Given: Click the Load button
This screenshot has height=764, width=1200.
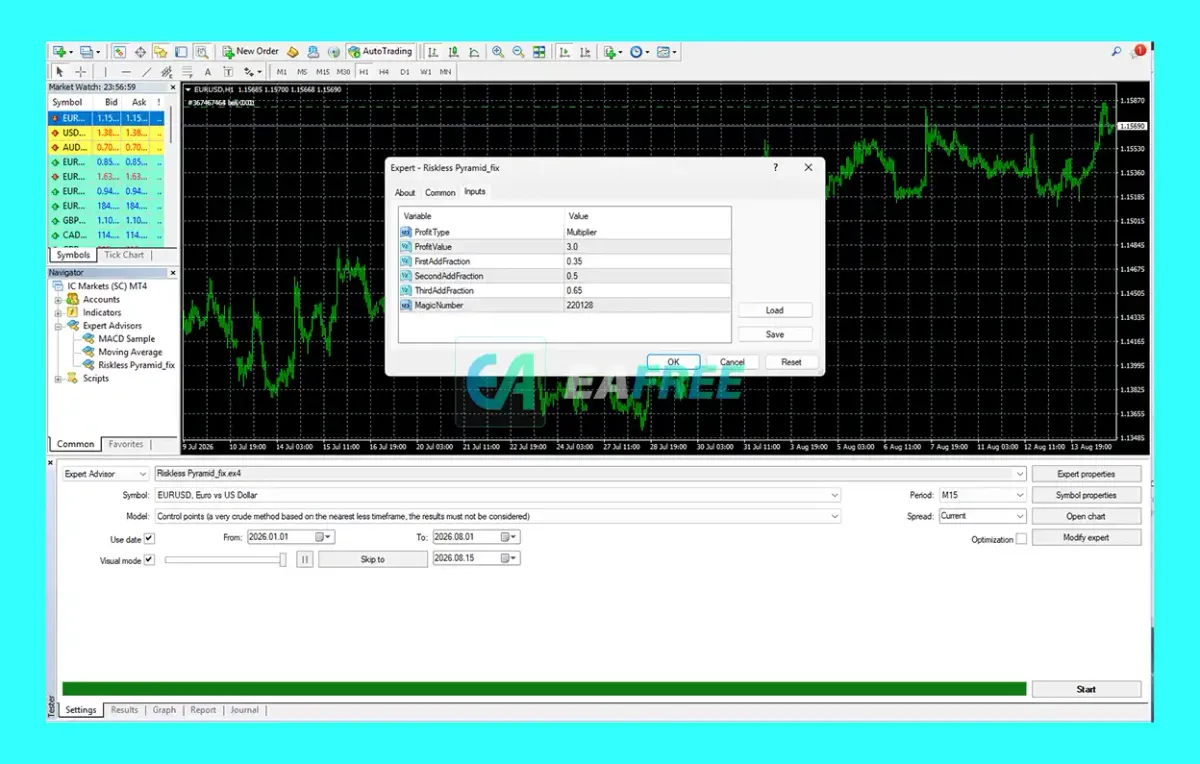Looking at the screenshot, I should click(775, 310).
